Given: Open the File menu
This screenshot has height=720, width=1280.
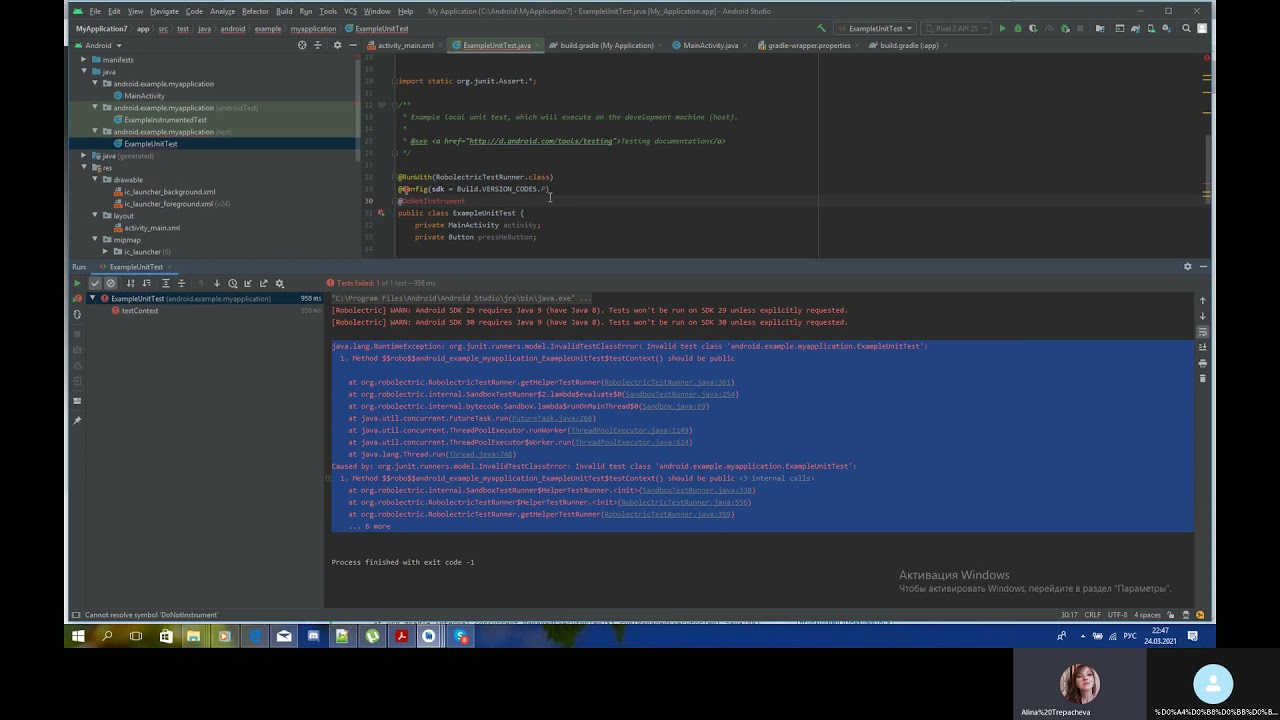Looking at the screenshot, I should tap(94, 11).
